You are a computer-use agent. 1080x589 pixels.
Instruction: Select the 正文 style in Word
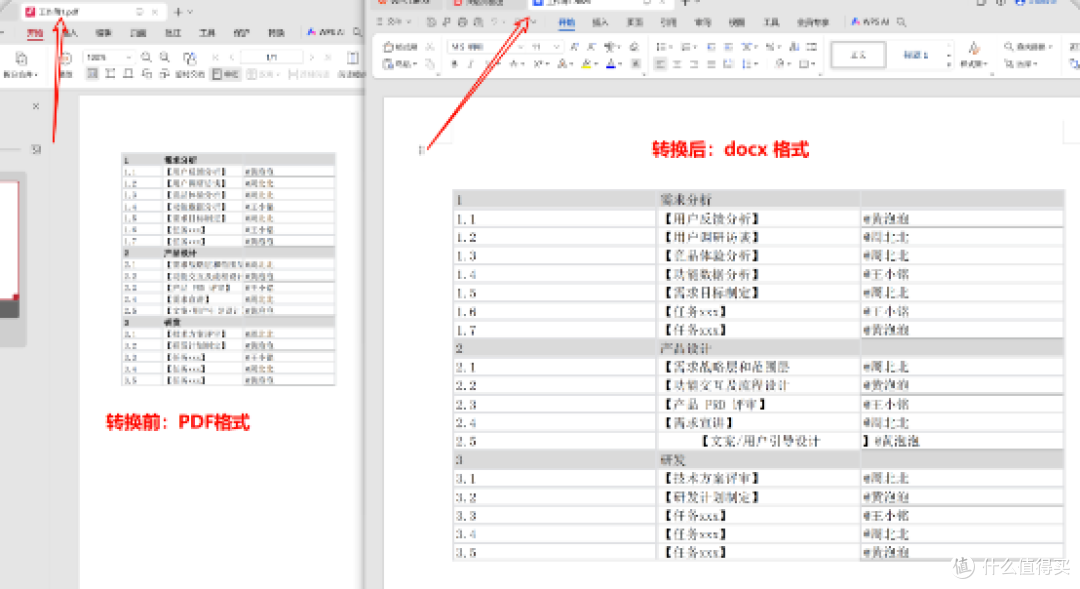tap(858, 54)
